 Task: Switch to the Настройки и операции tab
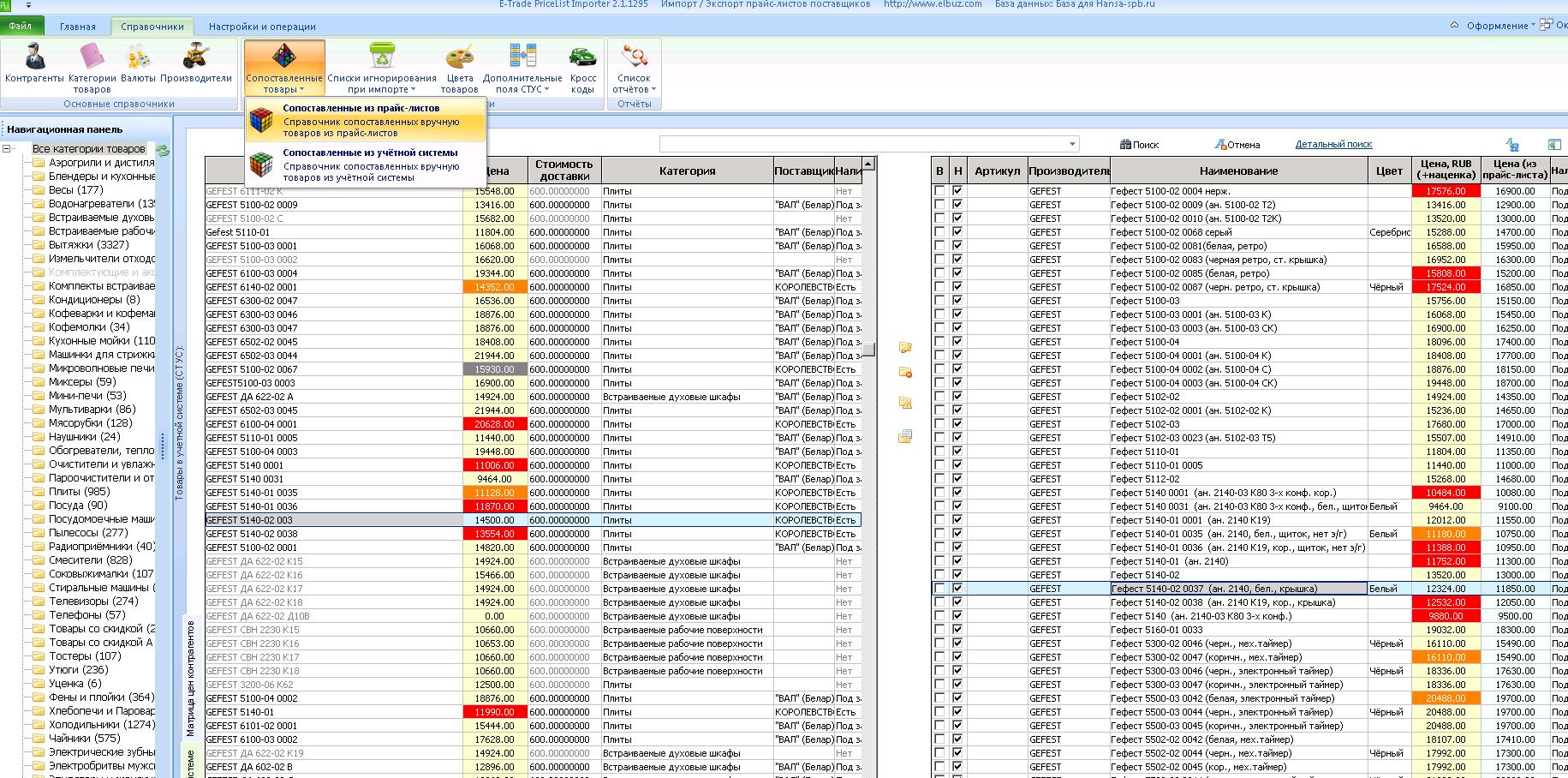[x=262, y=27]
